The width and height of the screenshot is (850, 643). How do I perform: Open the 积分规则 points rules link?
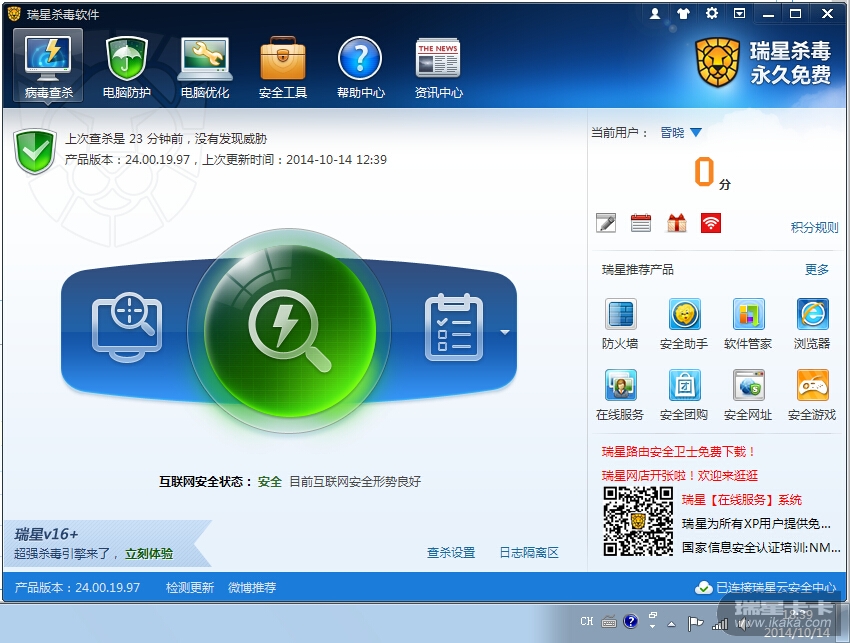(x=814, y=227)
